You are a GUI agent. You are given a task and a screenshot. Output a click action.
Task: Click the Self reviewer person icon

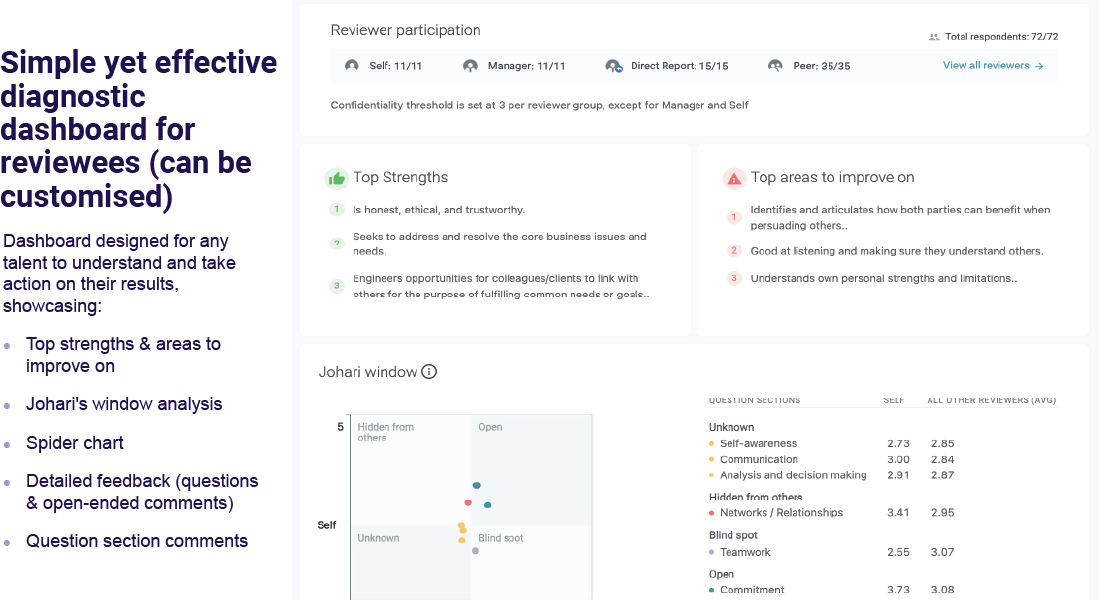[x=351, y=66]
